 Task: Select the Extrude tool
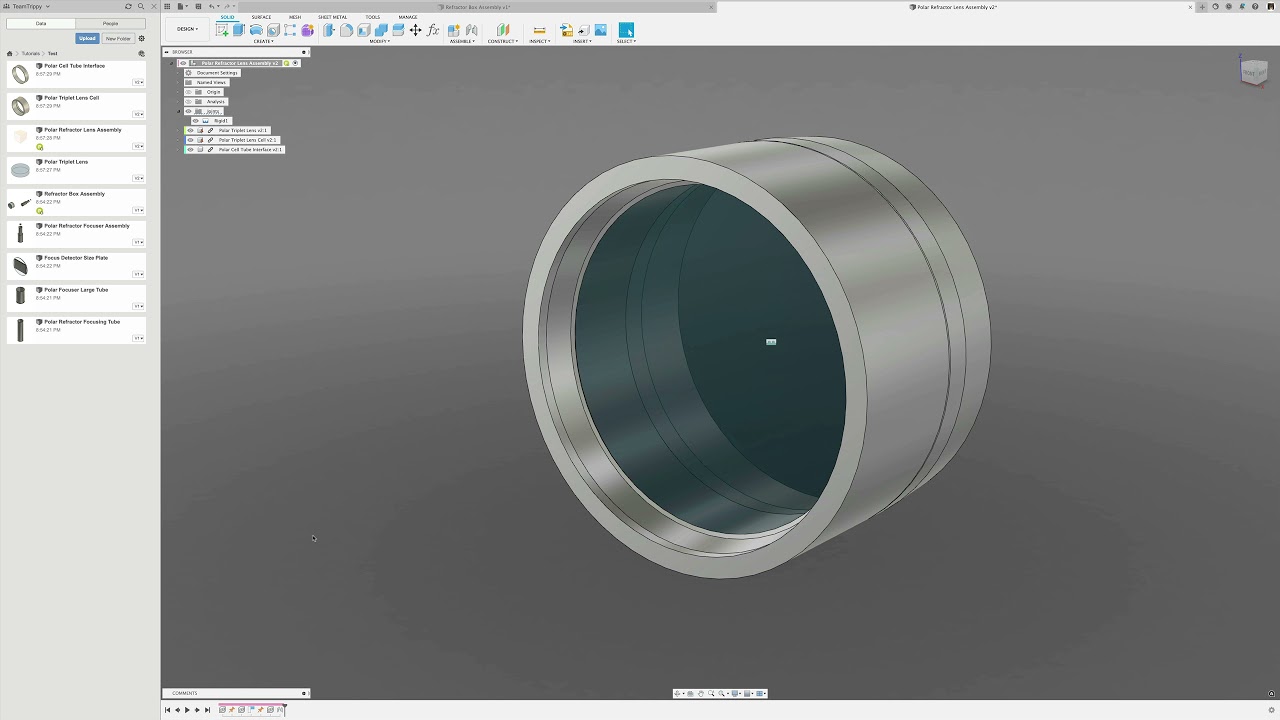point(239,30)
